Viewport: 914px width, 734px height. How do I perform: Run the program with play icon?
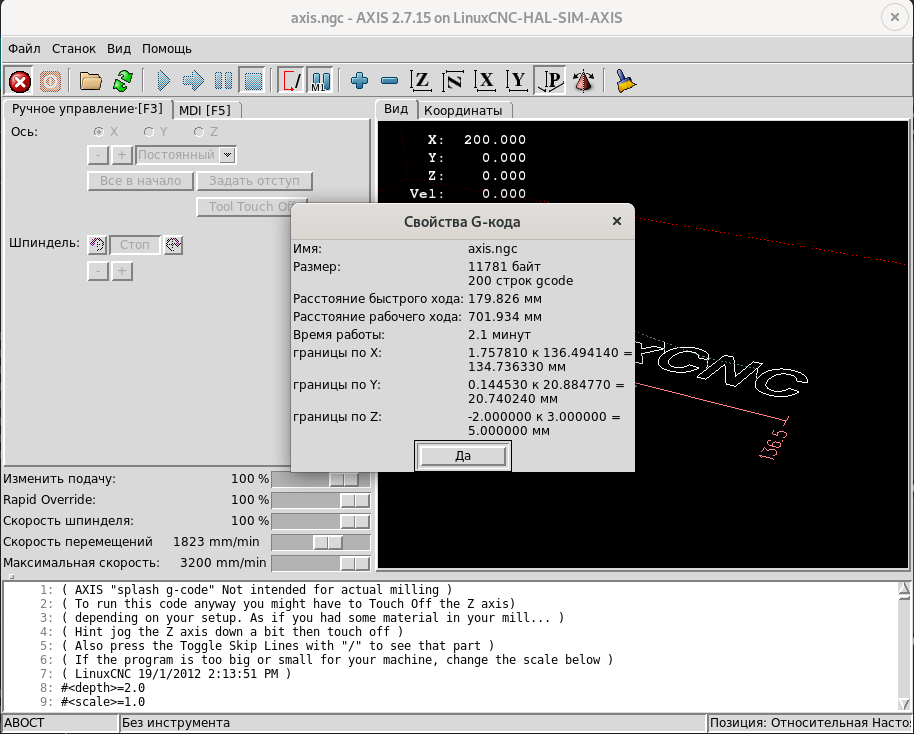pos(164,81)
